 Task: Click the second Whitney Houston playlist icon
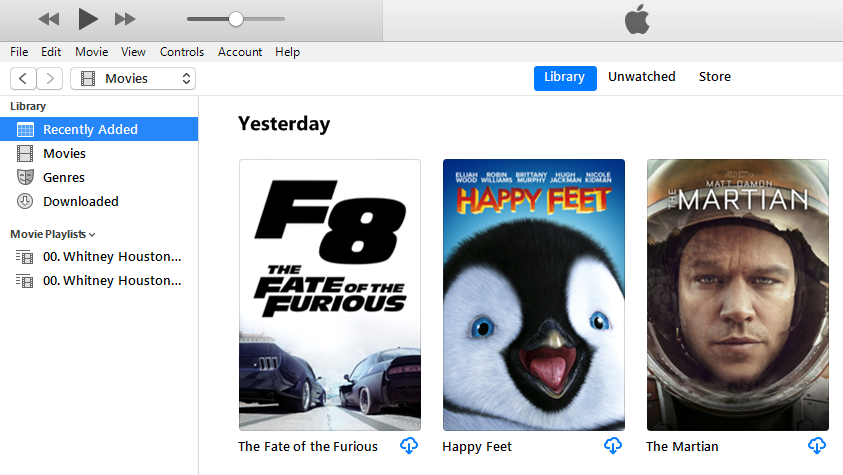tap(24, 280)
